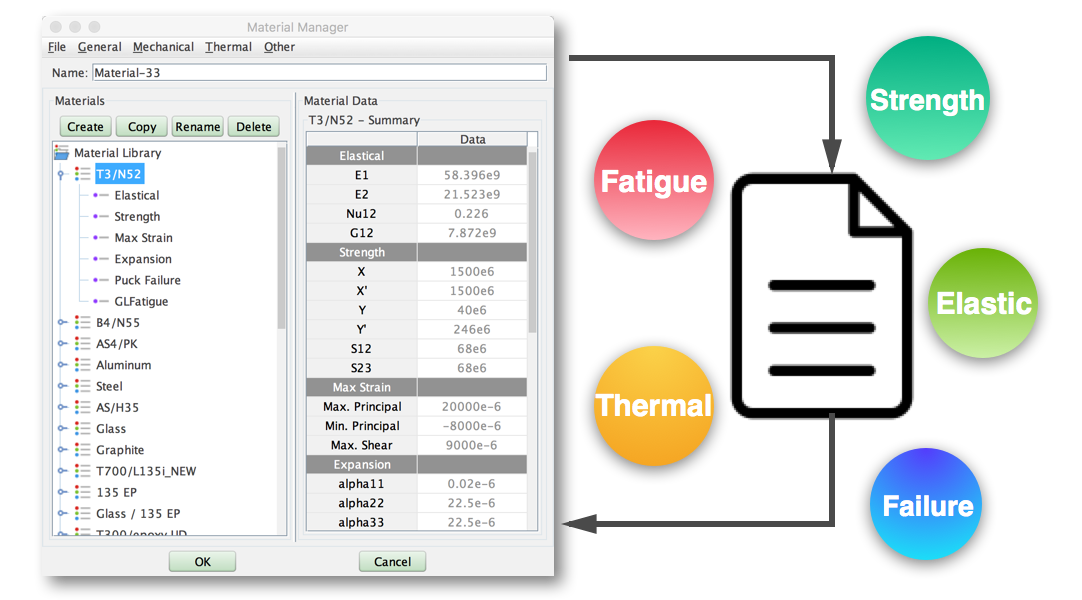Click the orange Thermal circle
Viewport: 1082px width, 600px height.
click(x=654, y=405)
